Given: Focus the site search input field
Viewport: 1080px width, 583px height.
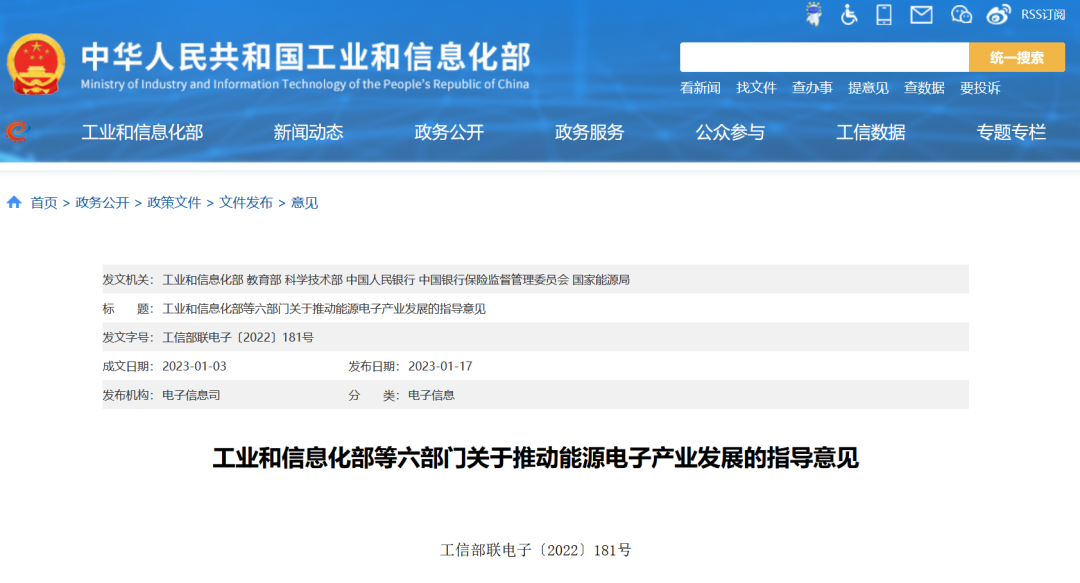Looking at the screenshot, I should coord(824,57).
